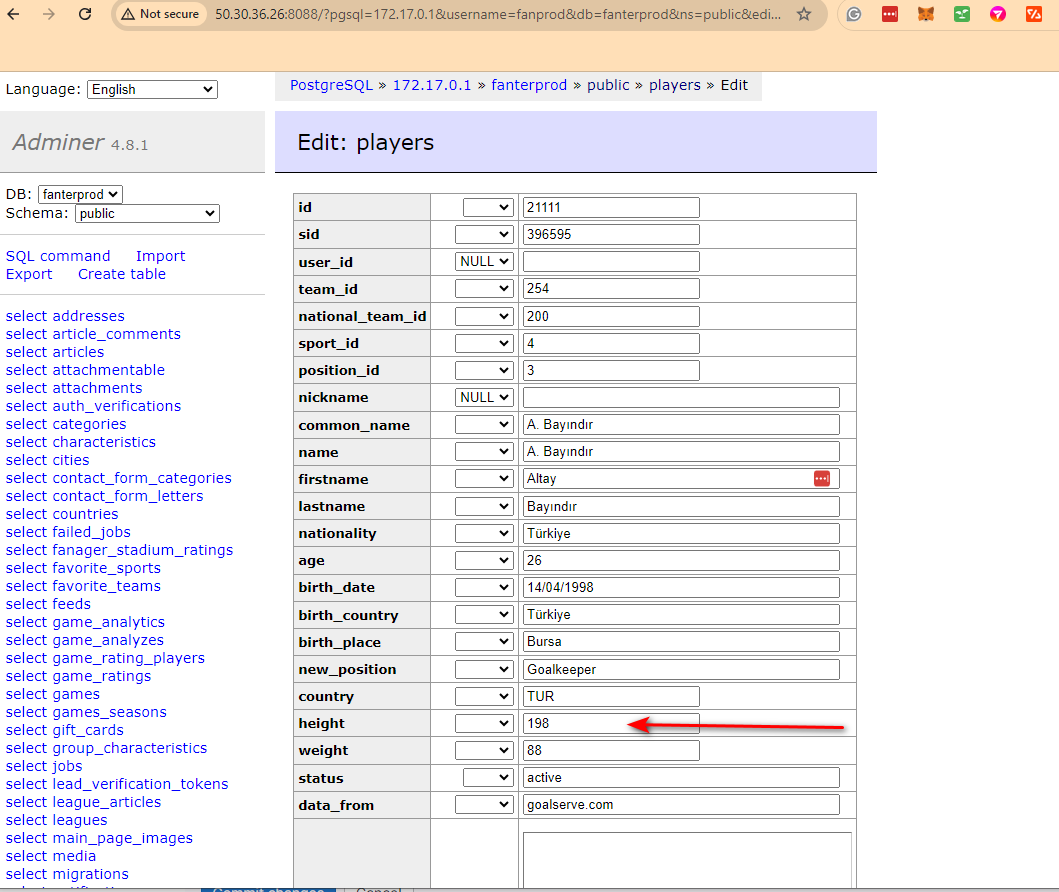Reload the page with refresh icon
Viewport: 1059px width, 892px height.
pyautogui.click(x=84, y=14)
